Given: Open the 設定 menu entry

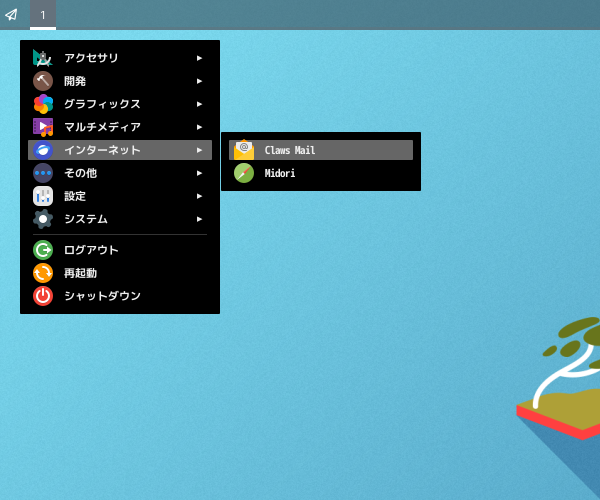Looking at the screenshot, I should [x=120, y=196].
